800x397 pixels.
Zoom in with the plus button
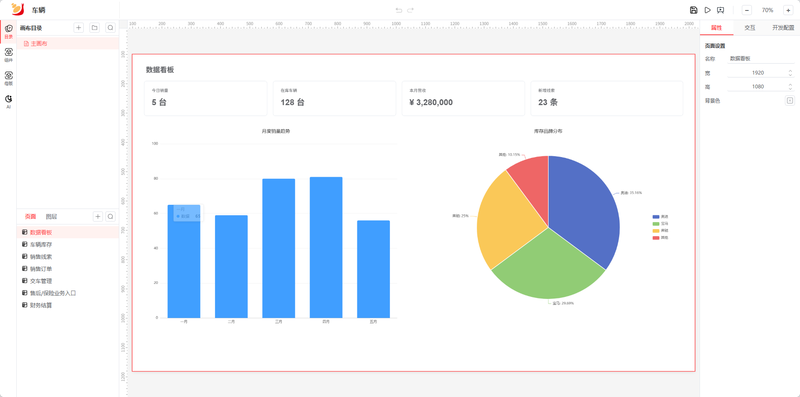point(788,10)
